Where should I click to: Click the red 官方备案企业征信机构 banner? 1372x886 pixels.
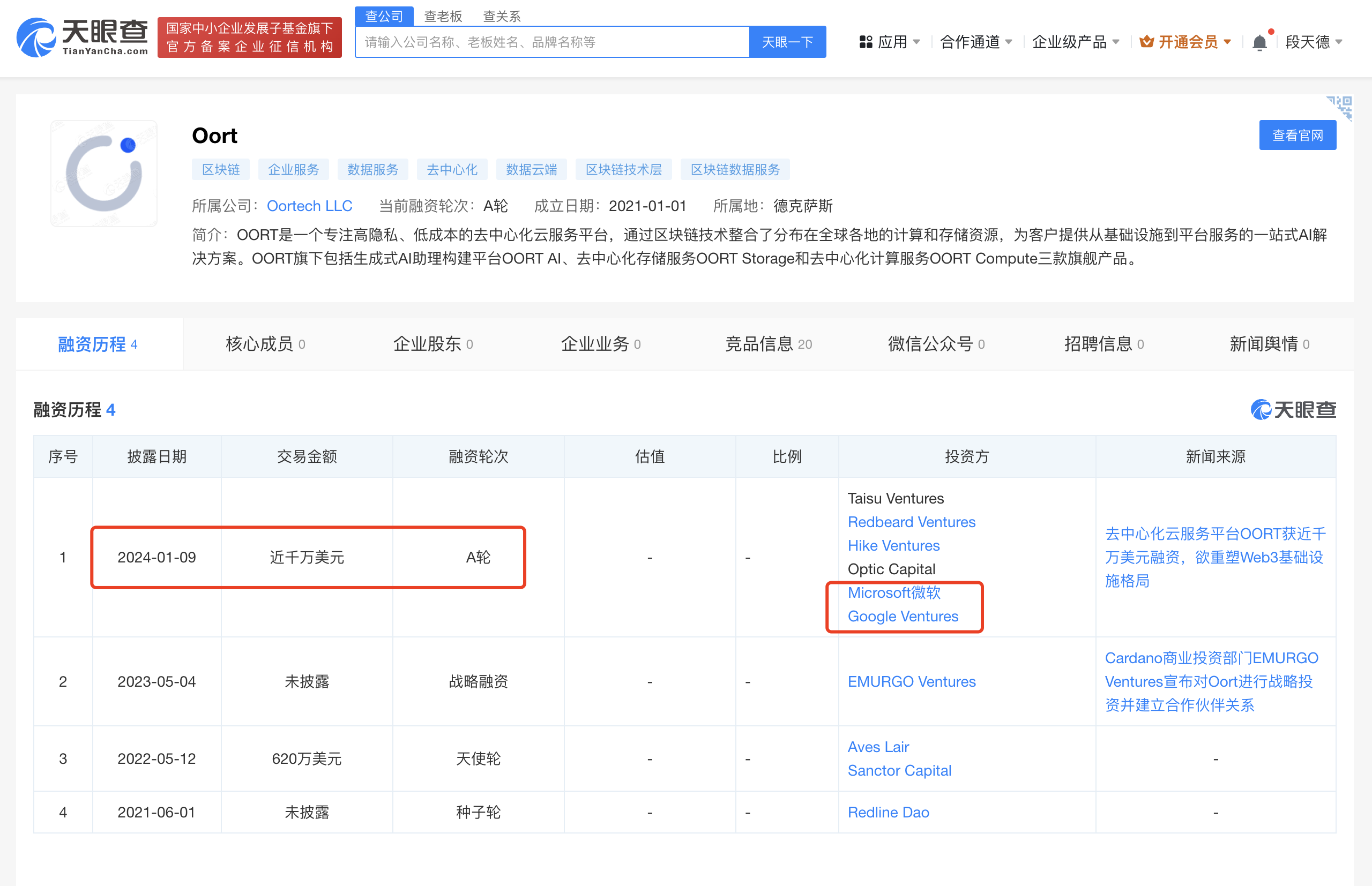(250, 37)
